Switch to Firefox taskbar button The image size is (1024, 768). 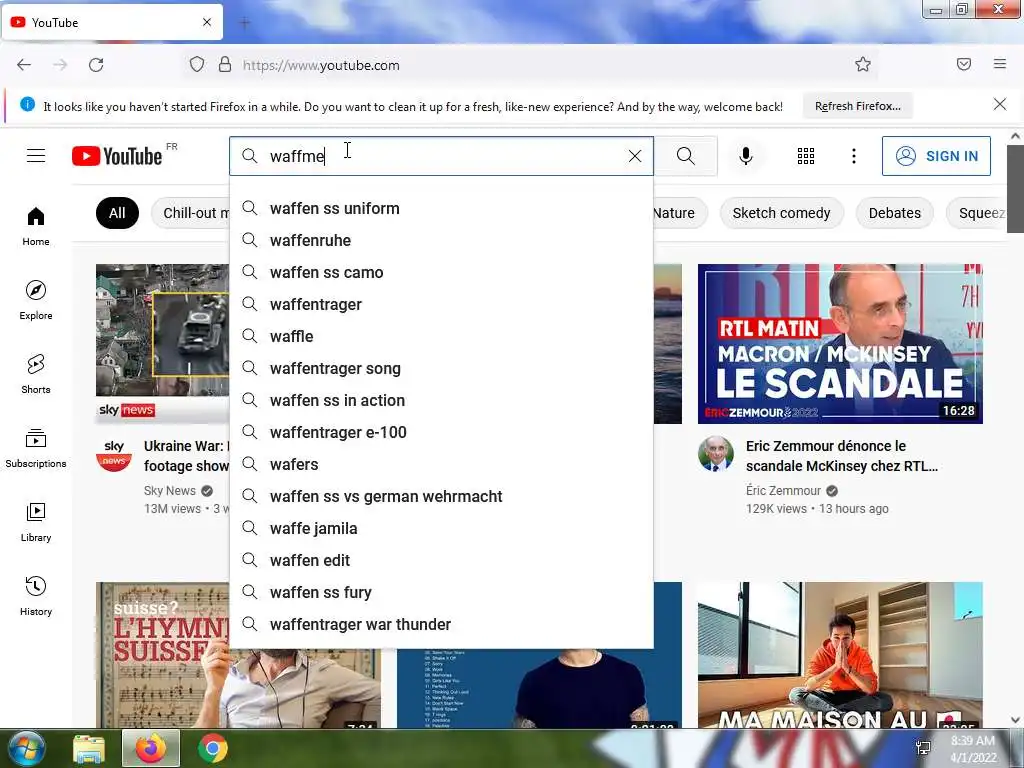[151, 748]
